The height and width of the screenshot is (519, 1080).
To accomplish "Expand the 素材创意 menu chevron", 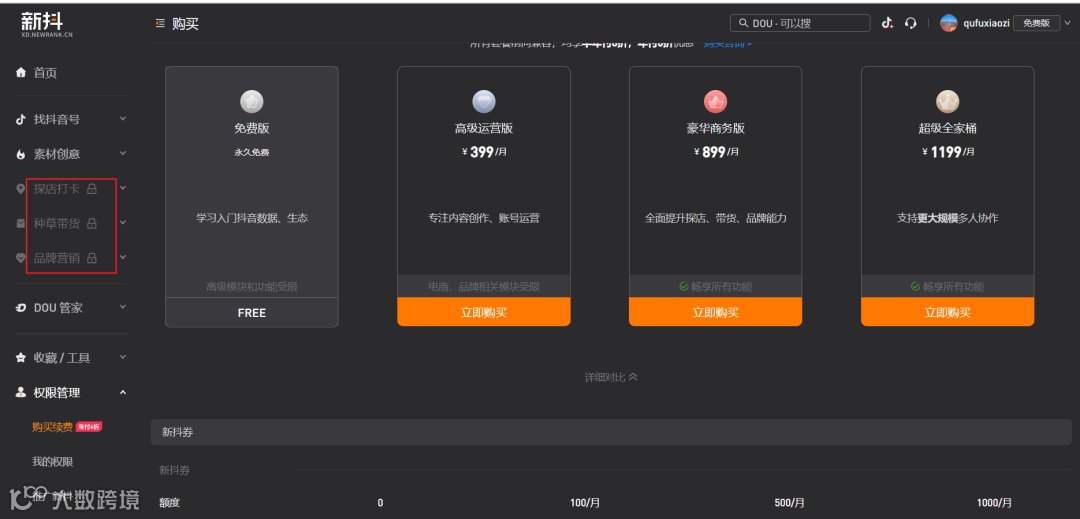I will tap(123, 153).
